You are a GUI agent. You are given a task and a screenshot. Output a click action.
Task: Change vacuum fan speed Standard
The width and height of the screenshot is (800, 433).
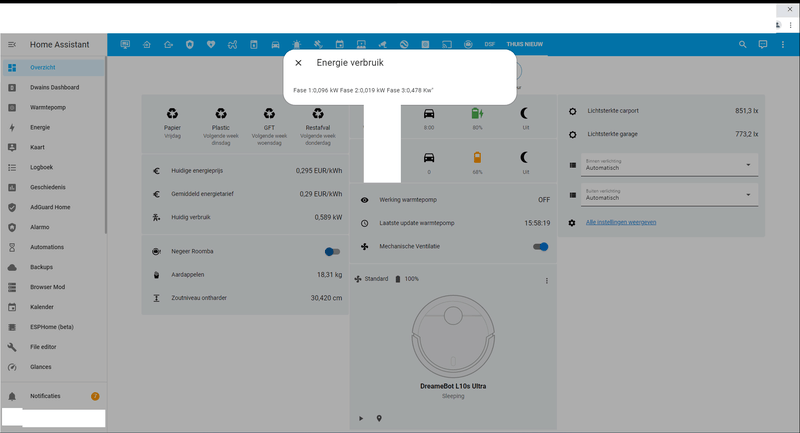tap(371, 279)
